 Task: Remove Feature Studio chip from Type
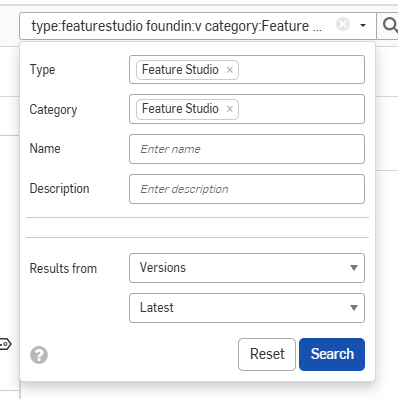230,70
